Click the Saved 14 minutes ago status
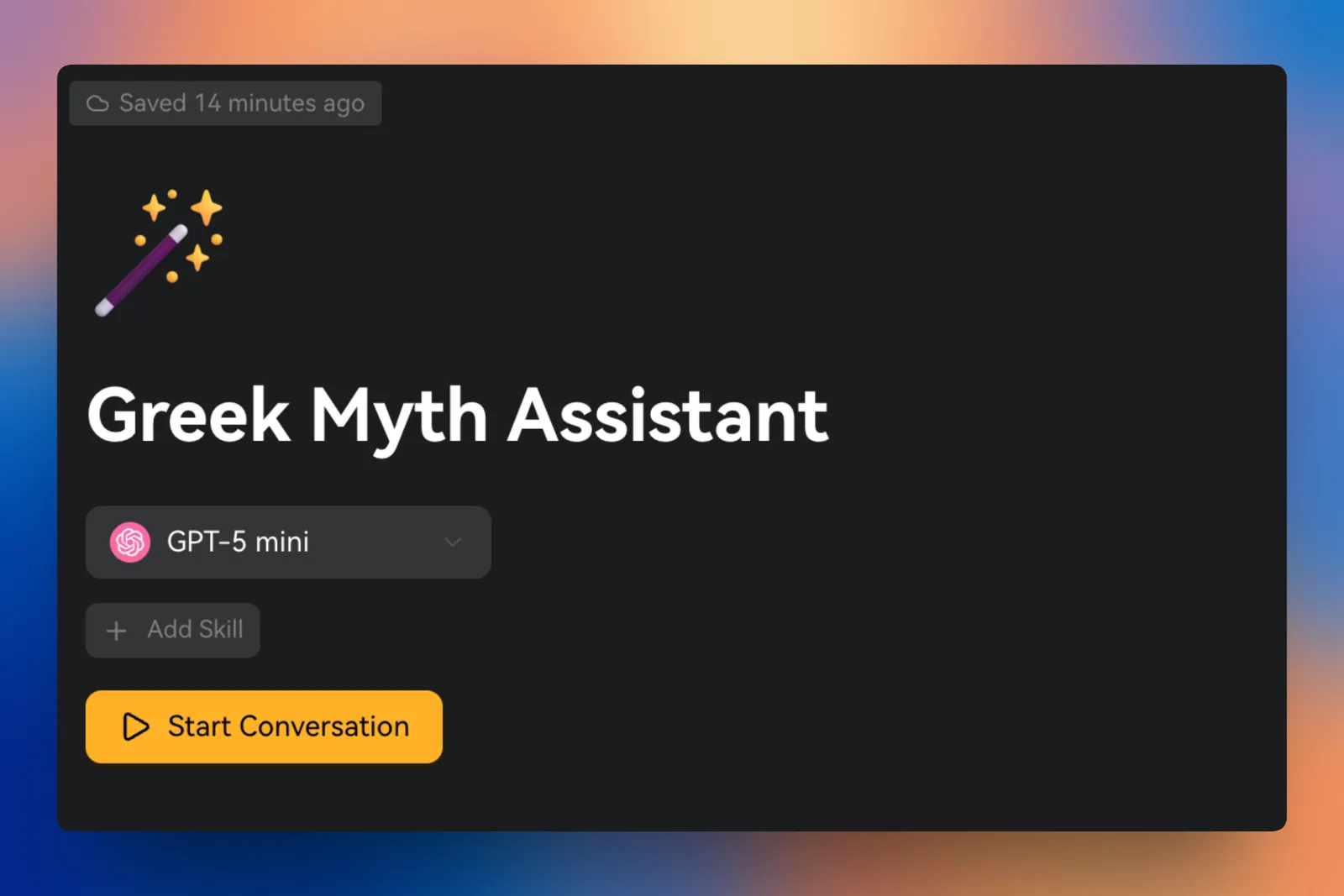The width and height of the screenshot is (1344, 896). pos(225,103)
